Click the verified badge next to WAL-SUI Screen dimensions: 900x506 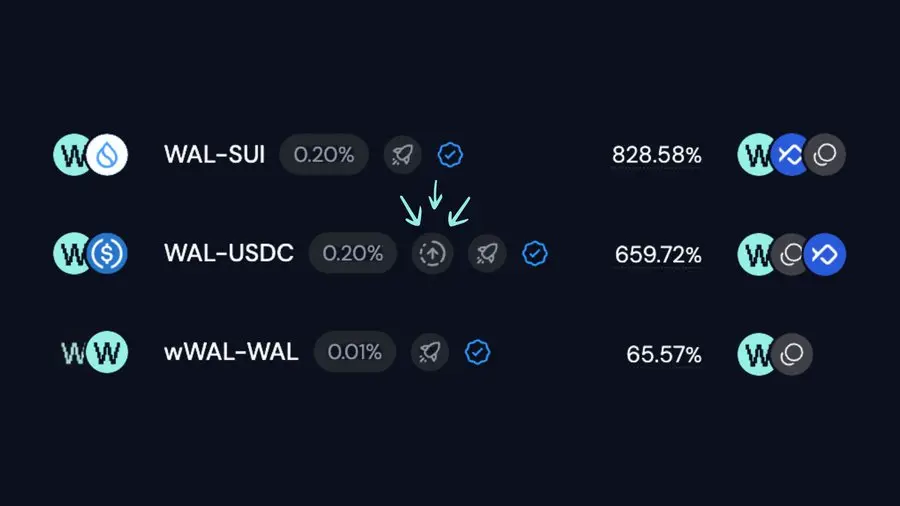click(x=450, y=154)
